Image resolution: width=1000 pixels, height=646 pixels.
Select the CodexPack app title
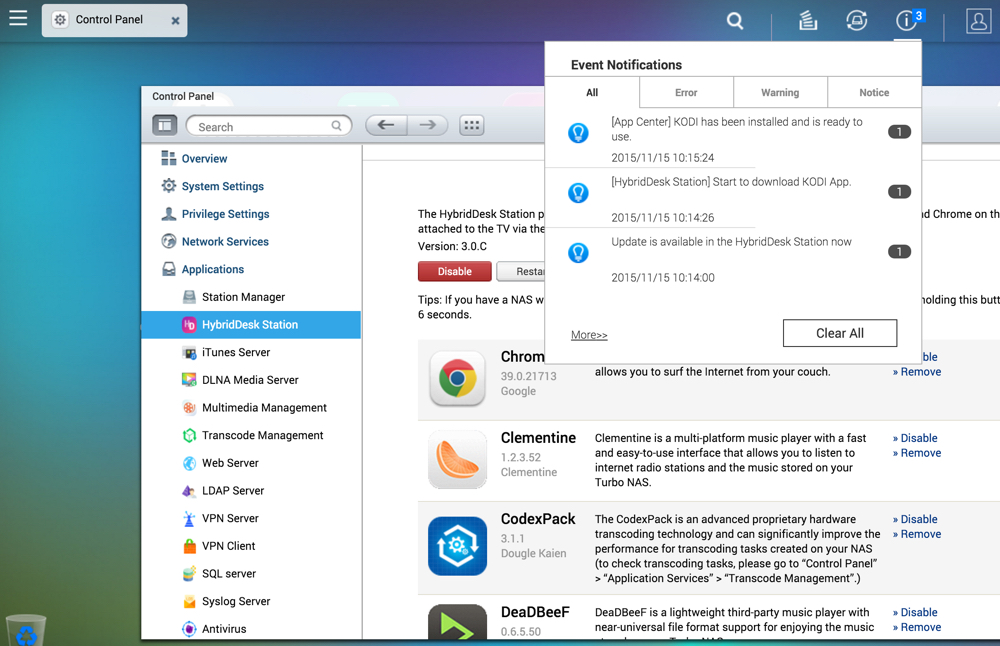tap(538, 518)
